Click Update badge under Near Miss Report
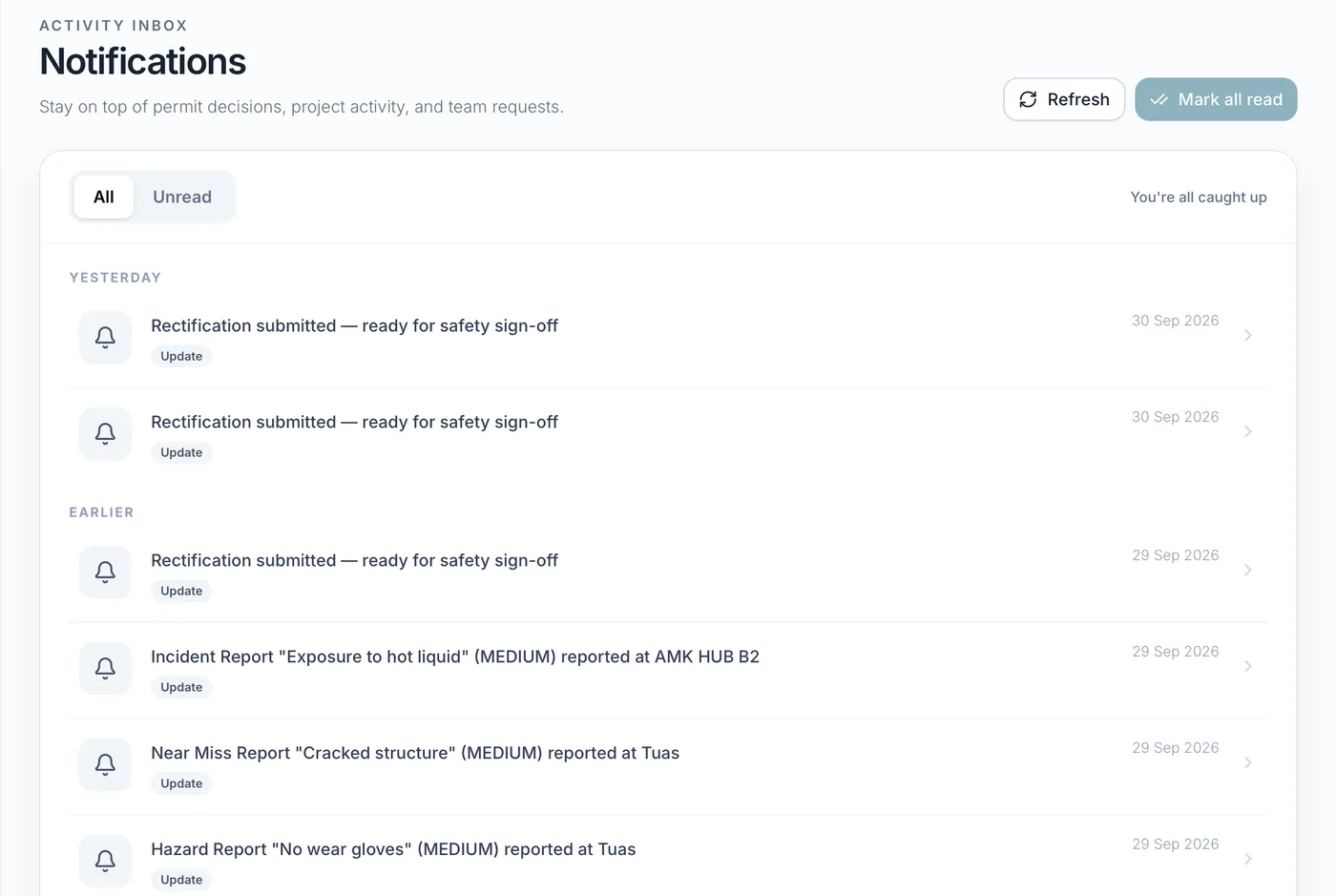This screenshot has height=896, width=1336. (181, 783)
